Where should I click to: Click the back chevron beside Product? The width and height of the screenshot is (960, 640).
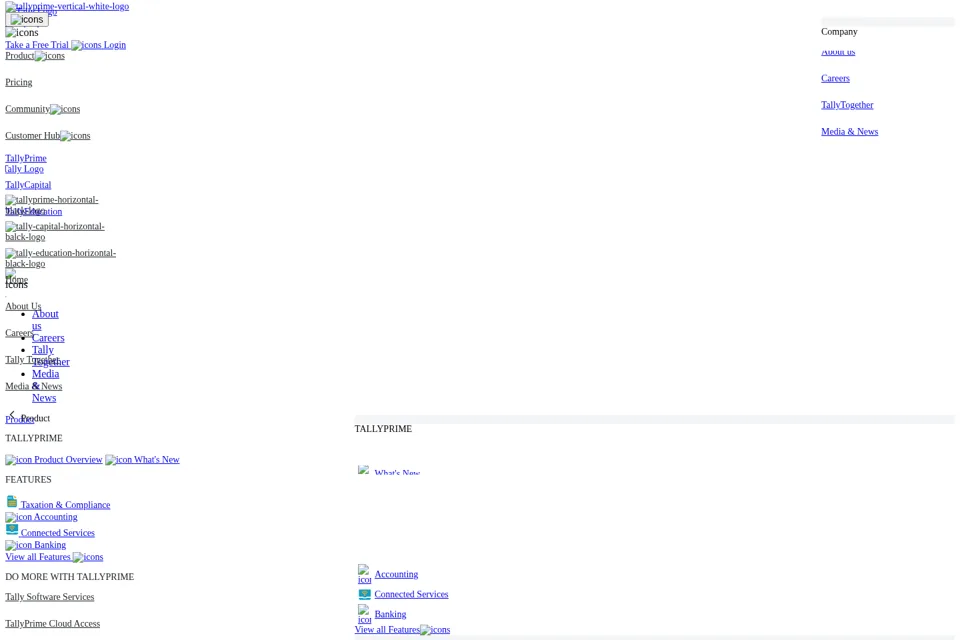click(12, 415)
